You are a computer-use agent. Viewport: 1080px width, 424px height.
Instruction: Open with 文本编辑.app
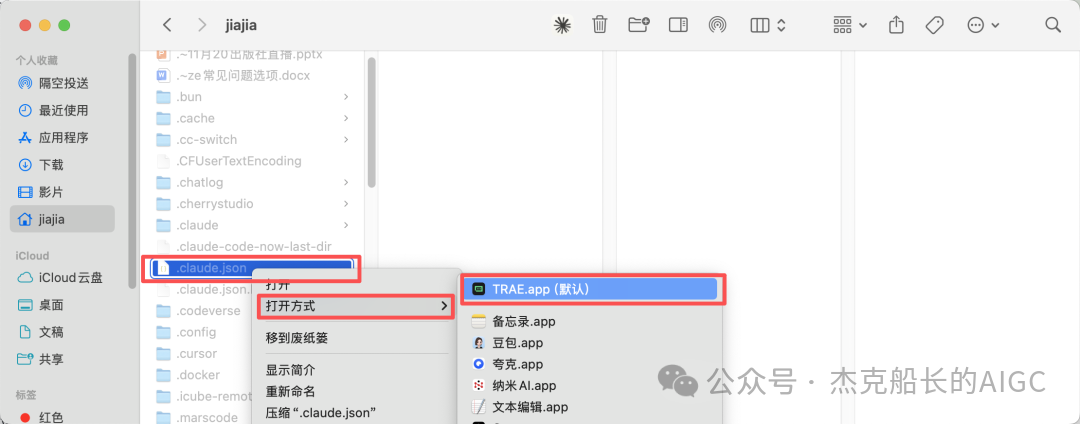click(x=591, y=407)
